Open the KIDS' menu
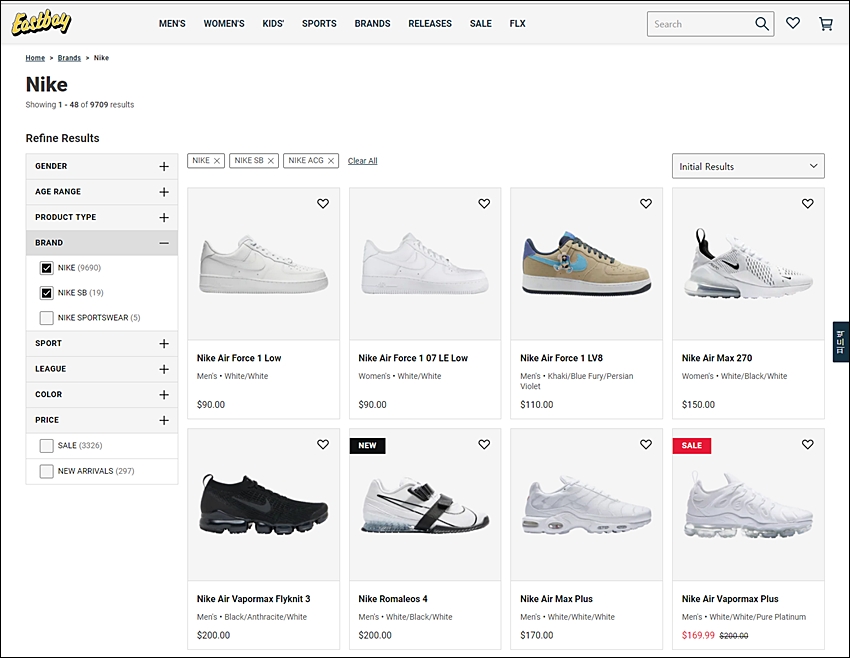Screen dimensions: 850x658 tap(273, 24)
